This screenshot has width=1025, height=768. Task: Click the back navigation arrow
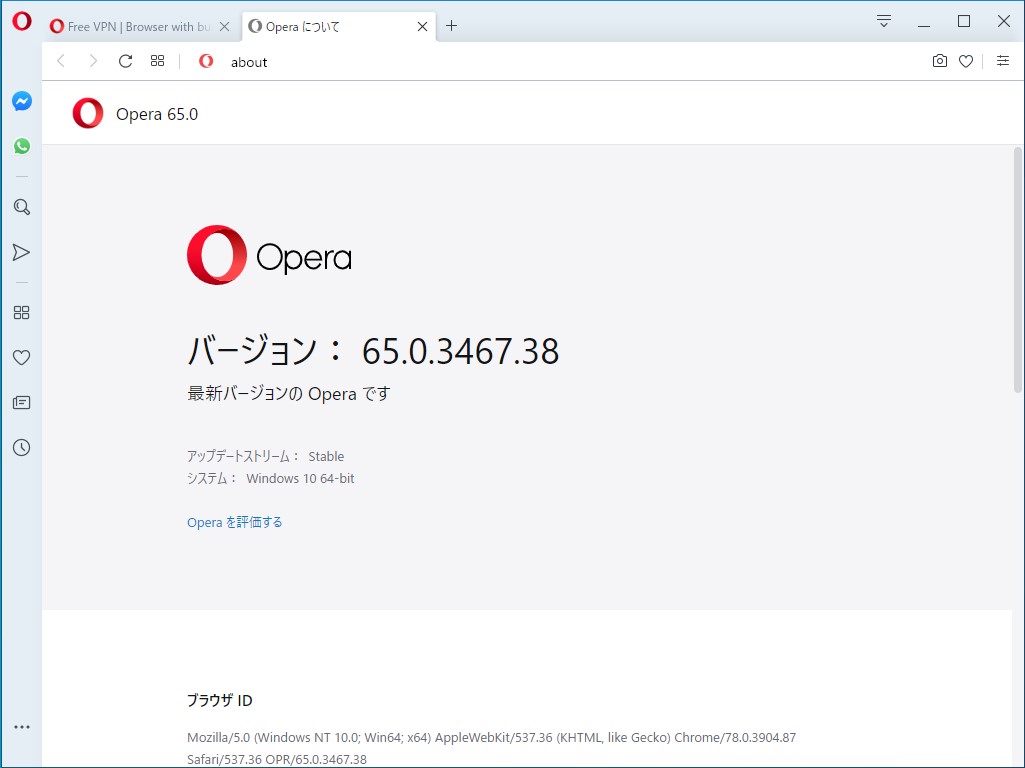(x=61, y=61)
